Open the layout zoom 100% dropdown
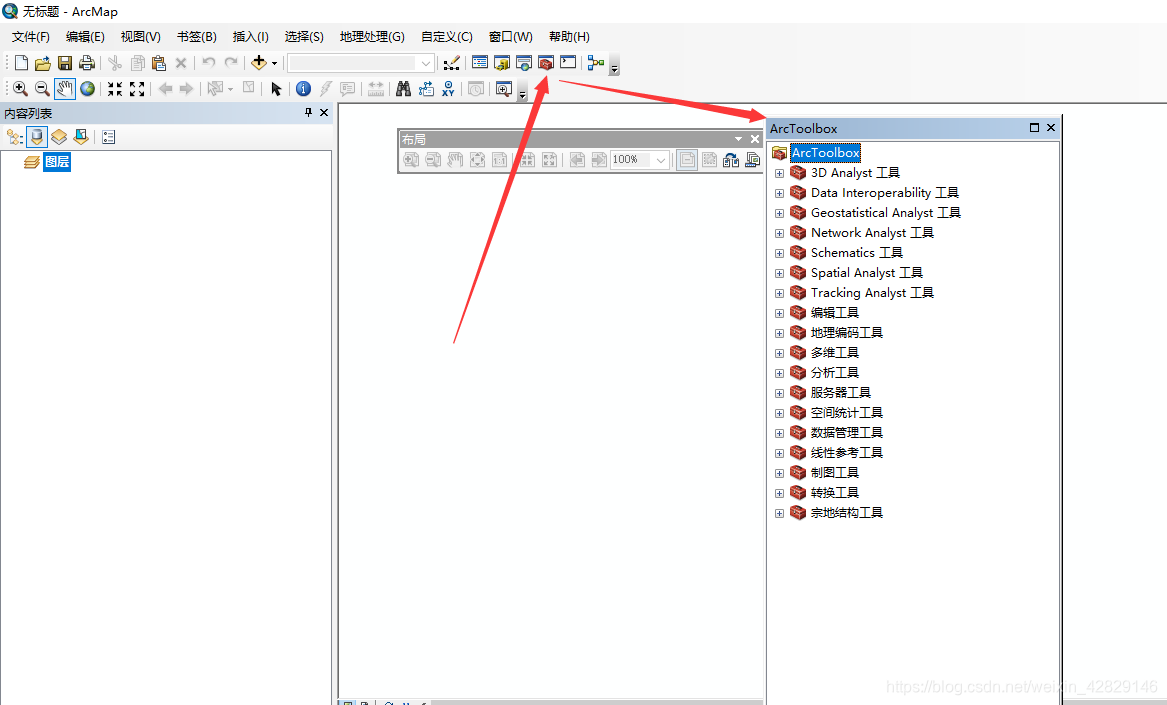The image size is (1167, 705). 660,160
